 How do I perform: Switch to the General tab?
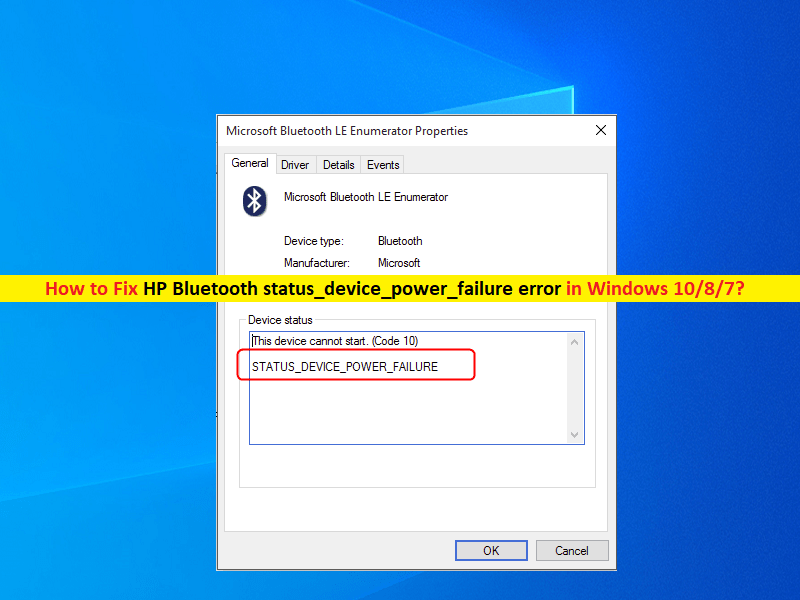250,163
